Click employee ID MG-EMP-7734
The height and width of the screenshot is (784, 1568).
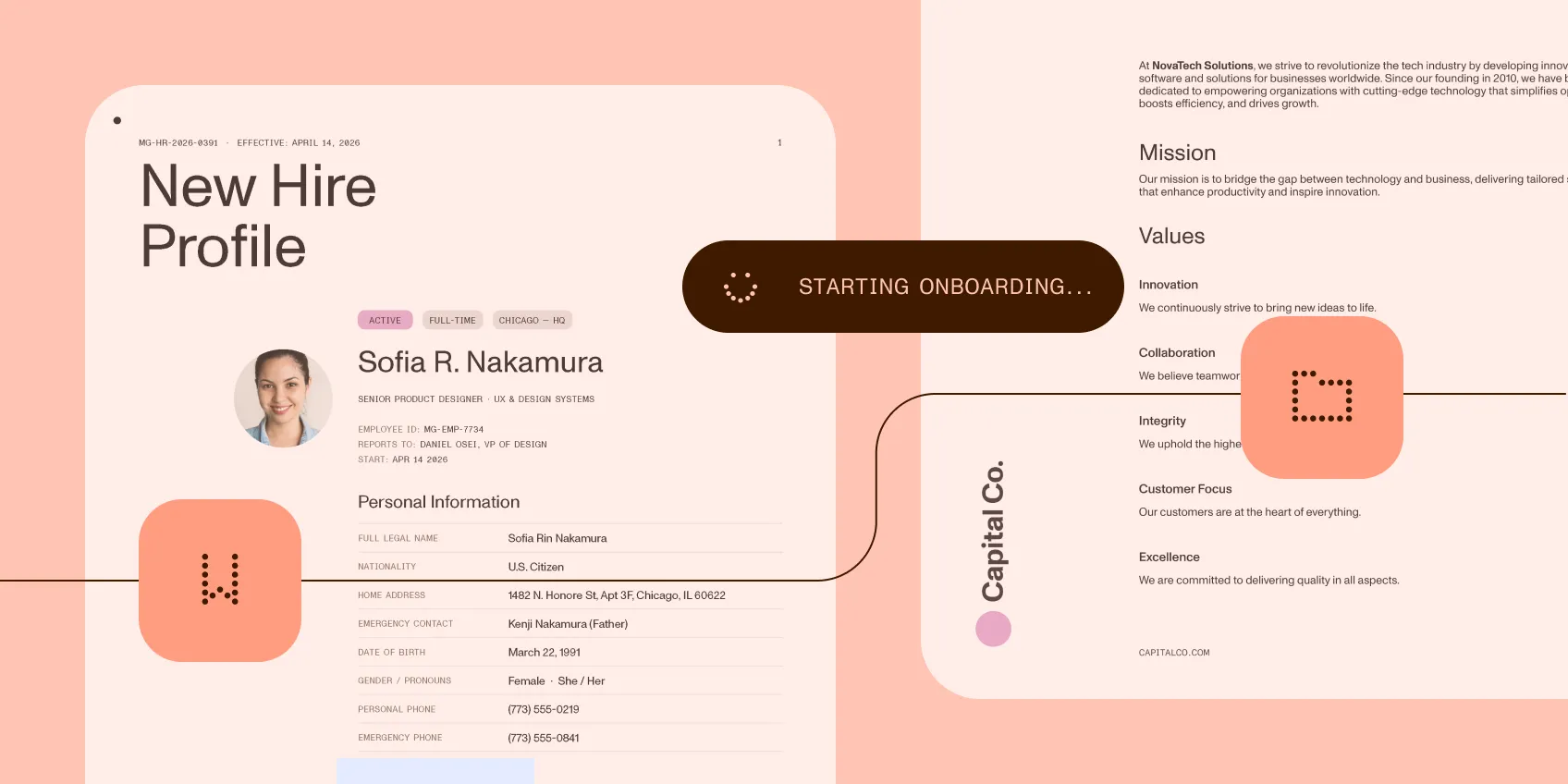(454, 429)
